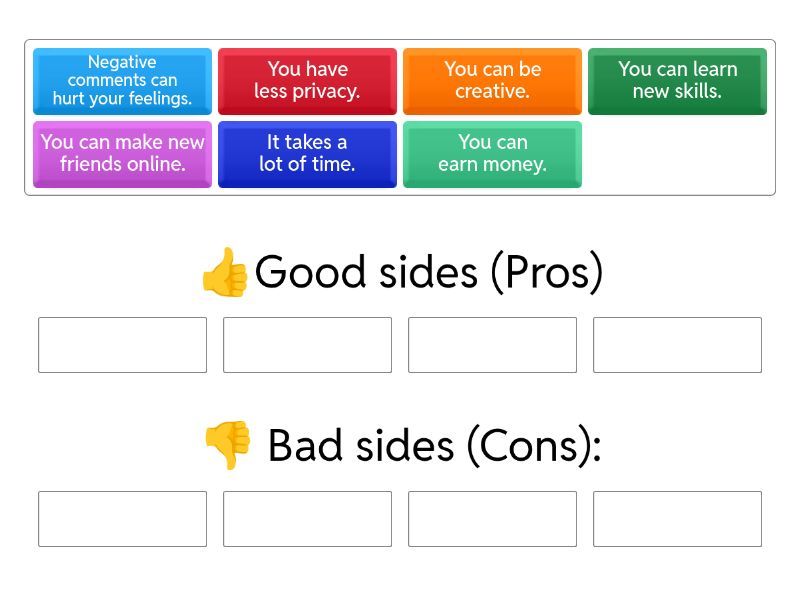
Task: Tap the 'You can make new friends online' tile
Action: (122, 154)
